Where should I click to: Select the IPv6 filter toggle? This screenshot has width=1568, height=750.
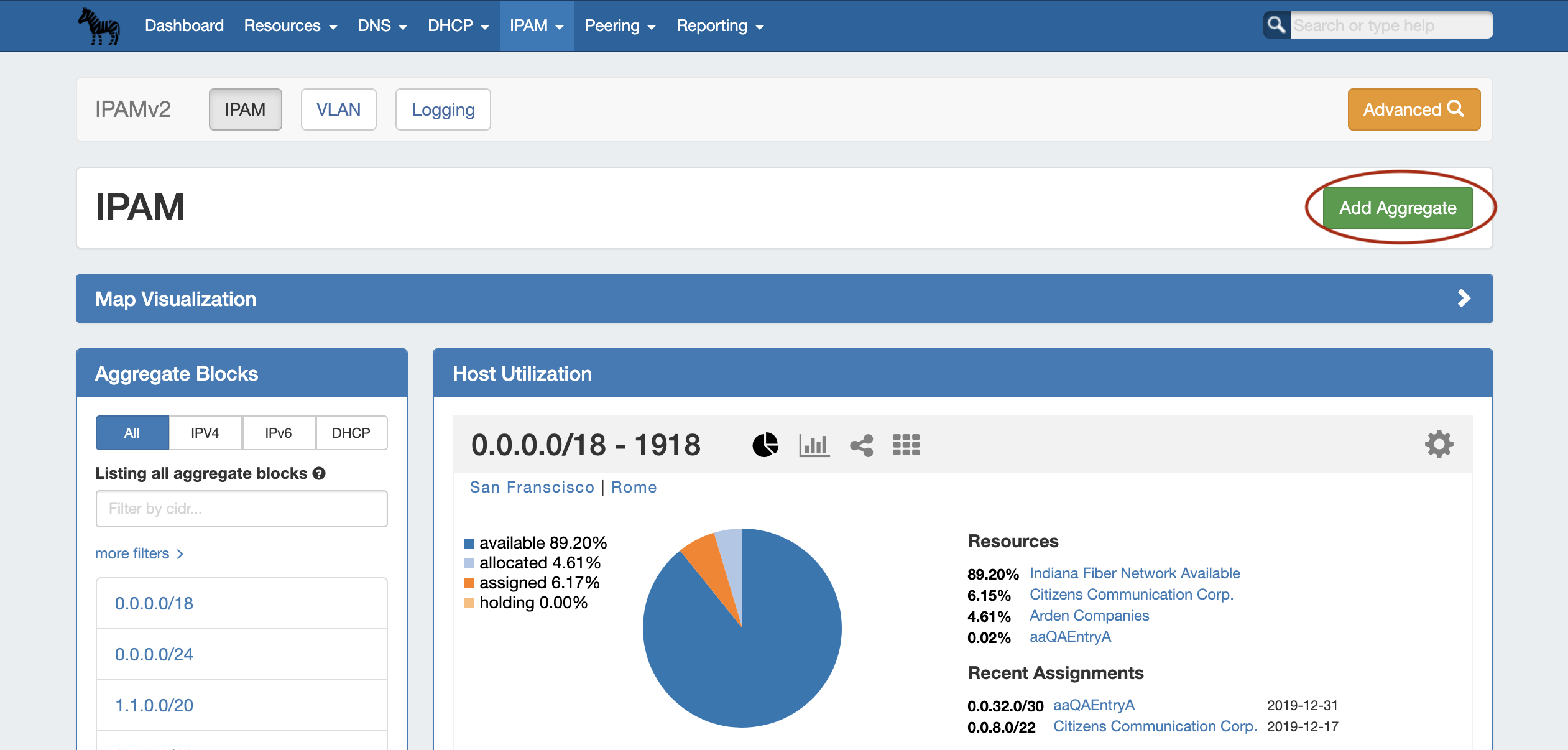click(278, 433)
